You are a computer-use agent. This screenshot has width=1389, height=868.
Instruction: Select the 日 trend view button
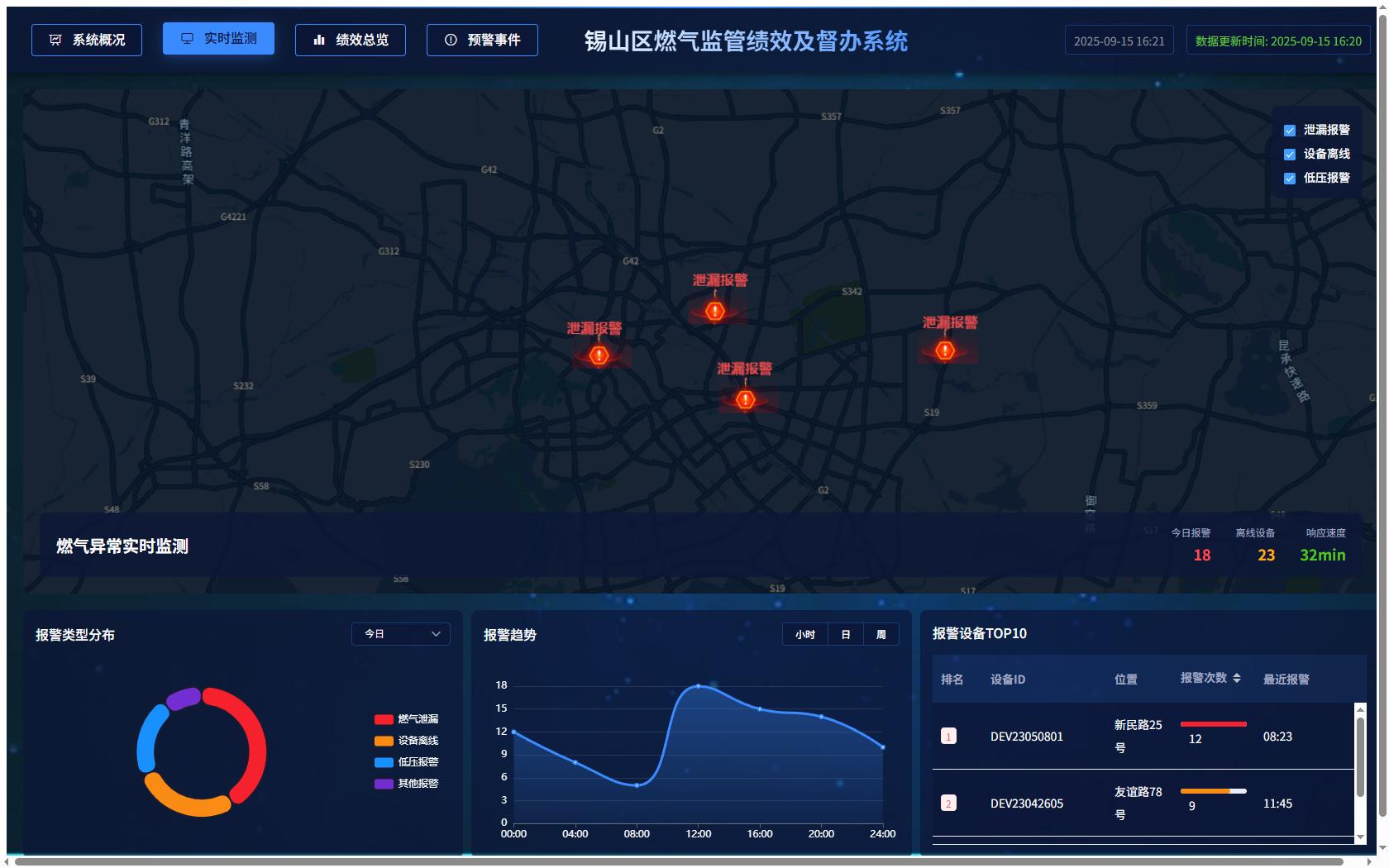click(x=845, y=635)
